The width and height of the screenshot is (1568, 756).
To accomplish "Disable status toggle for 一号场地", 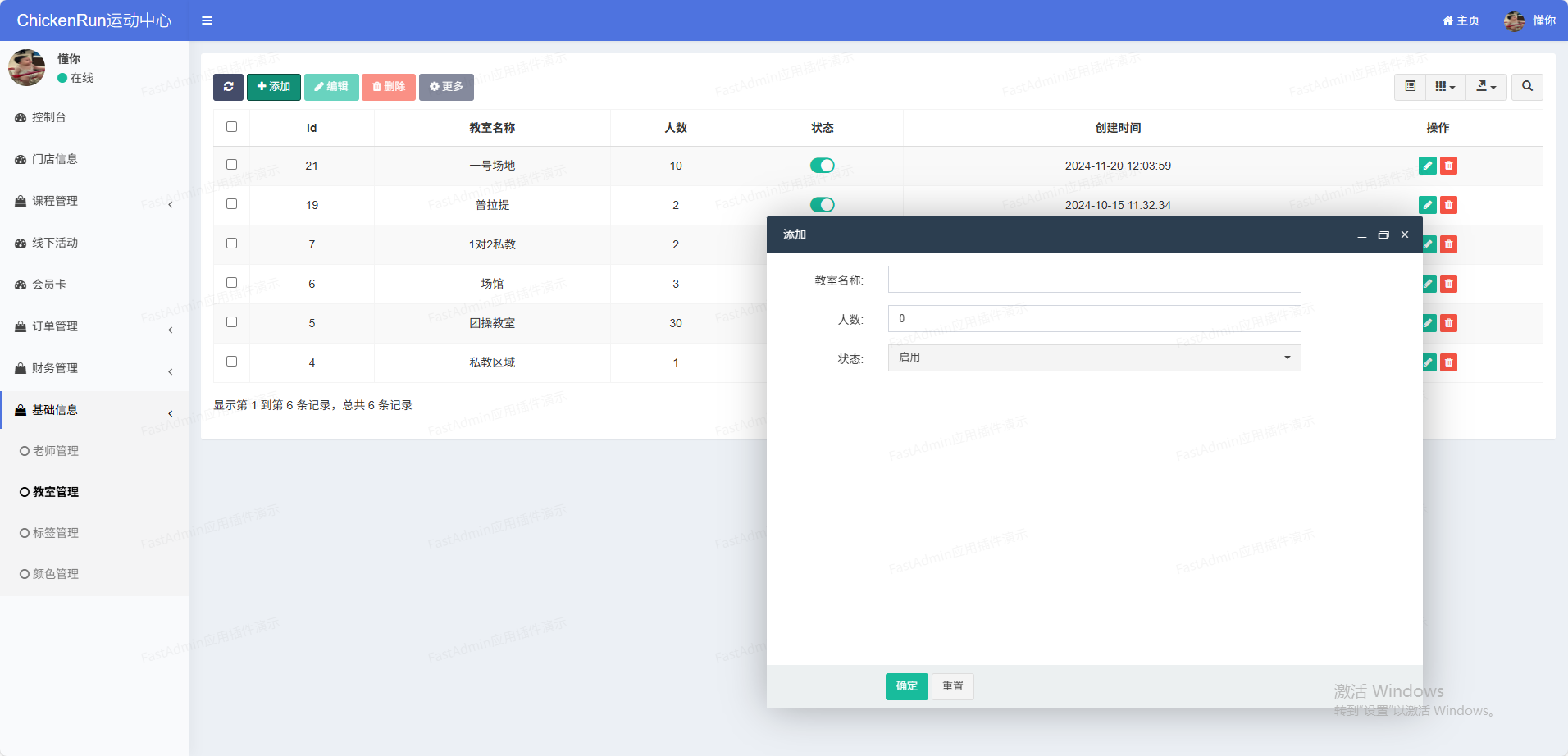I will tap(822, 166).
